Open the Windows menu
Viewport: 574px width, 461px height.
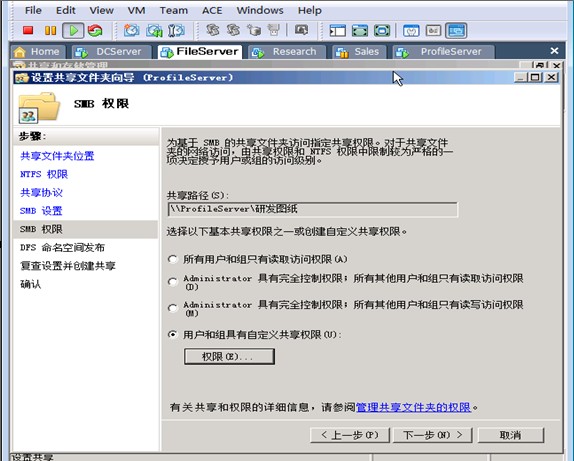260,10
